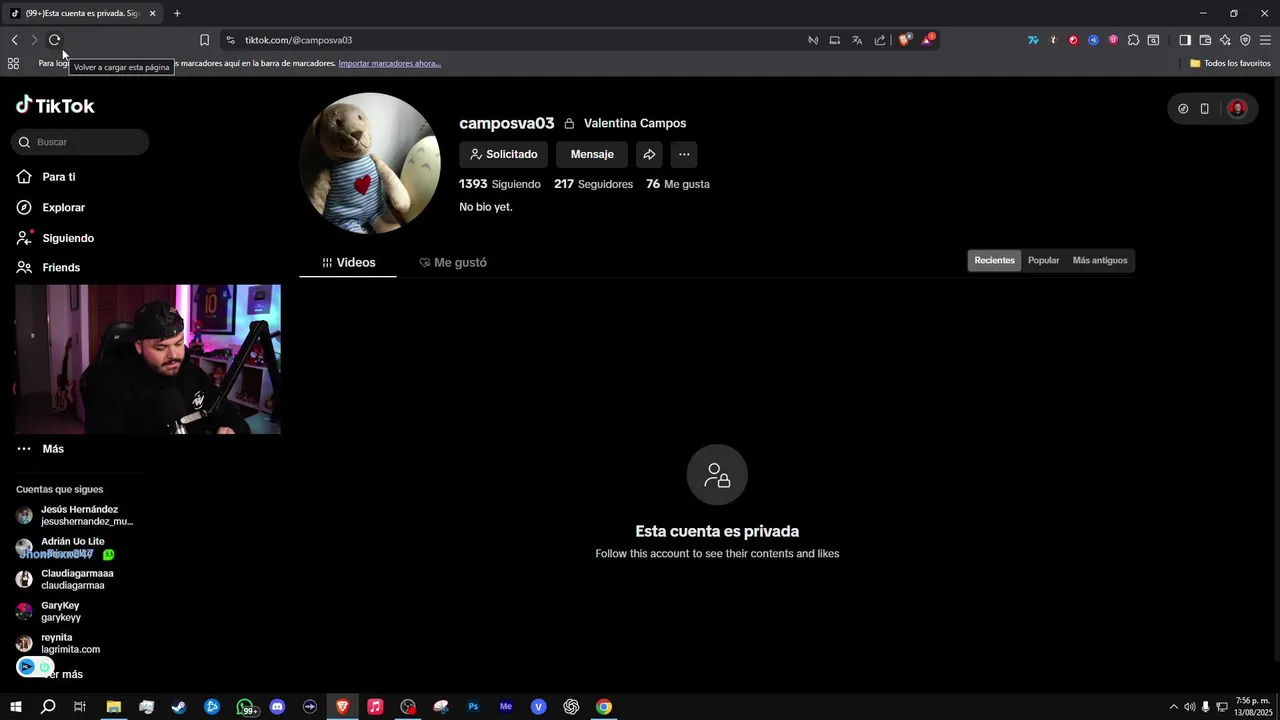Sort videos by Más antiguos
This screenshot has height=720, width=1280.
coord(1100,260)
